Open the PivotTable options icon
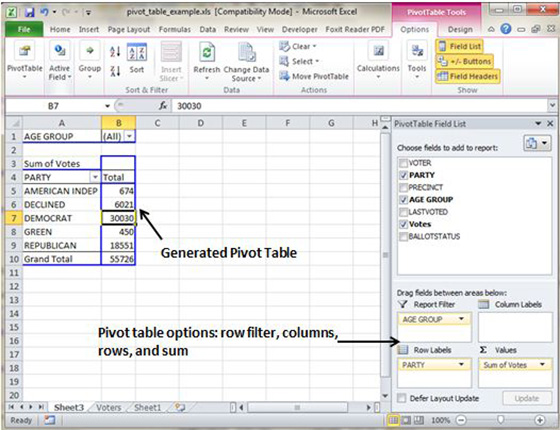 [x=24, y=51]
